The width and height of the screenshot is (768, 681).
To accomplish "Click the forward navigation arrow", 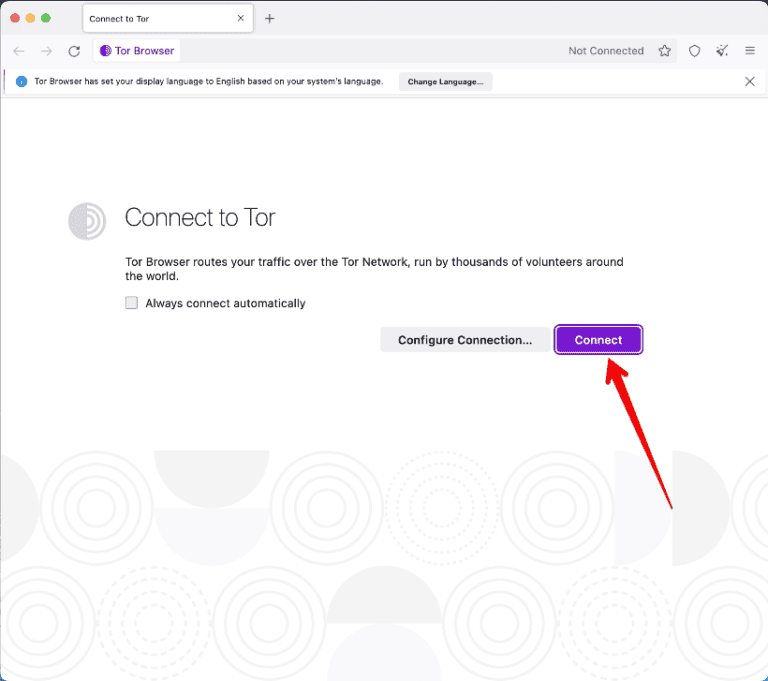I will click(46, 51).
